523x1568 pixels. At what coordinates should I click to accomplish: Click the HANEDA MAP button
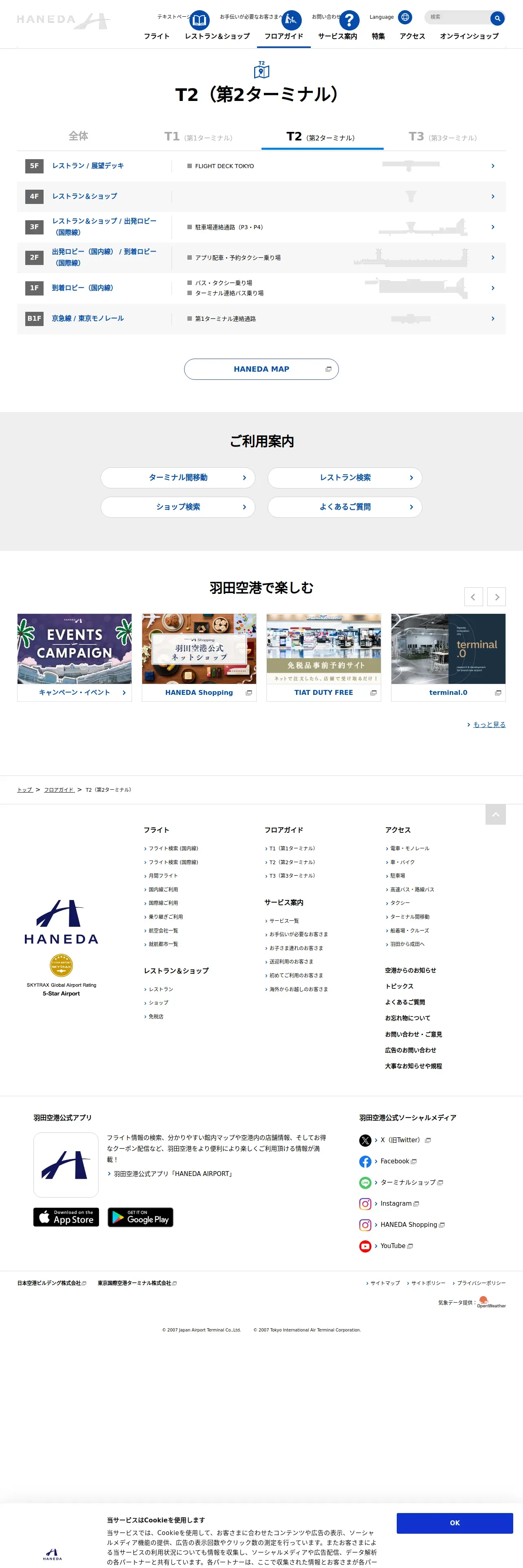(x=261, y=369)
